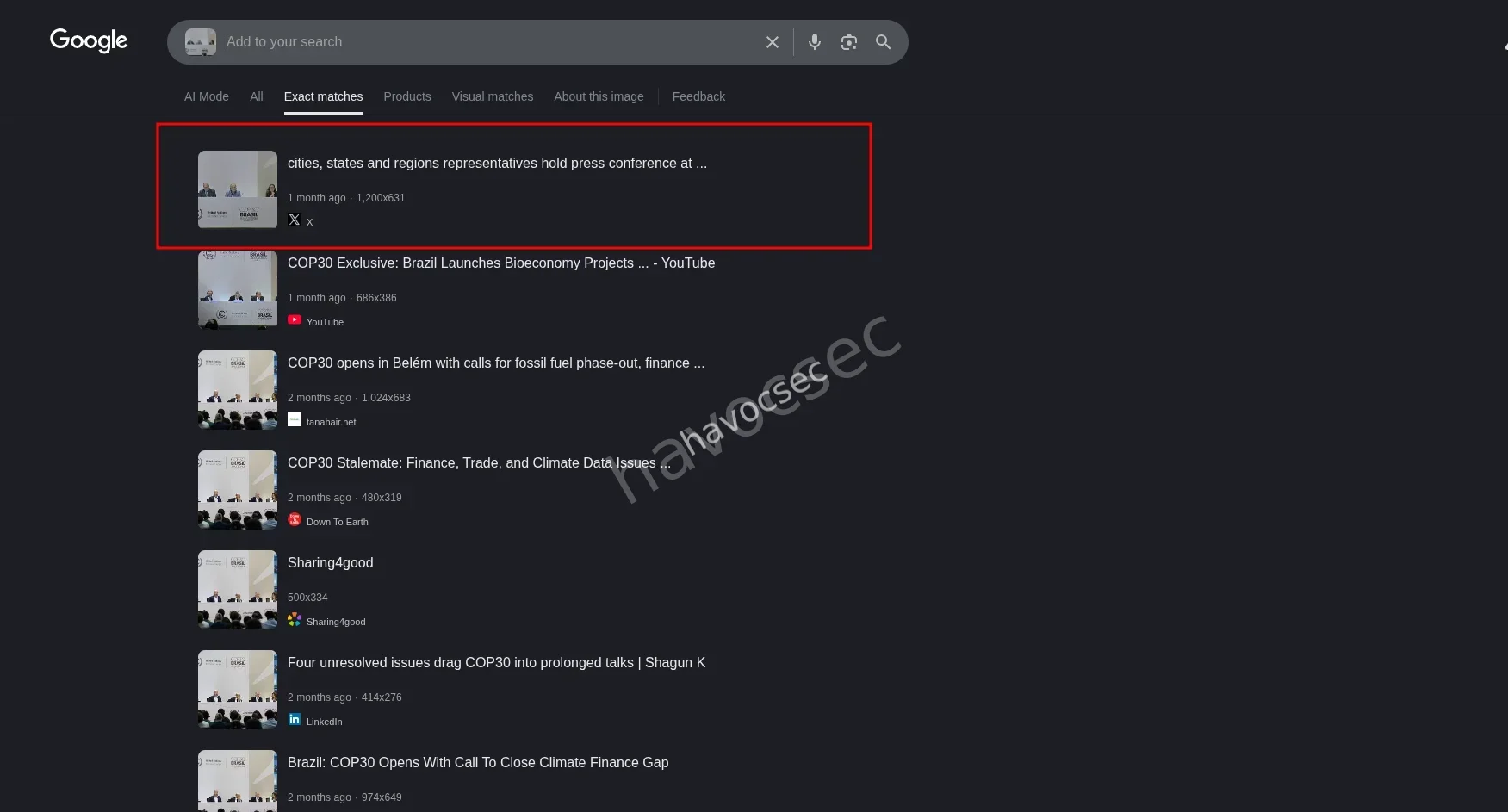Open the COP30 Bioeconomy YouTube result link
The height and width of the screenshot is (812, 1508).
click(x=501, y=263)
